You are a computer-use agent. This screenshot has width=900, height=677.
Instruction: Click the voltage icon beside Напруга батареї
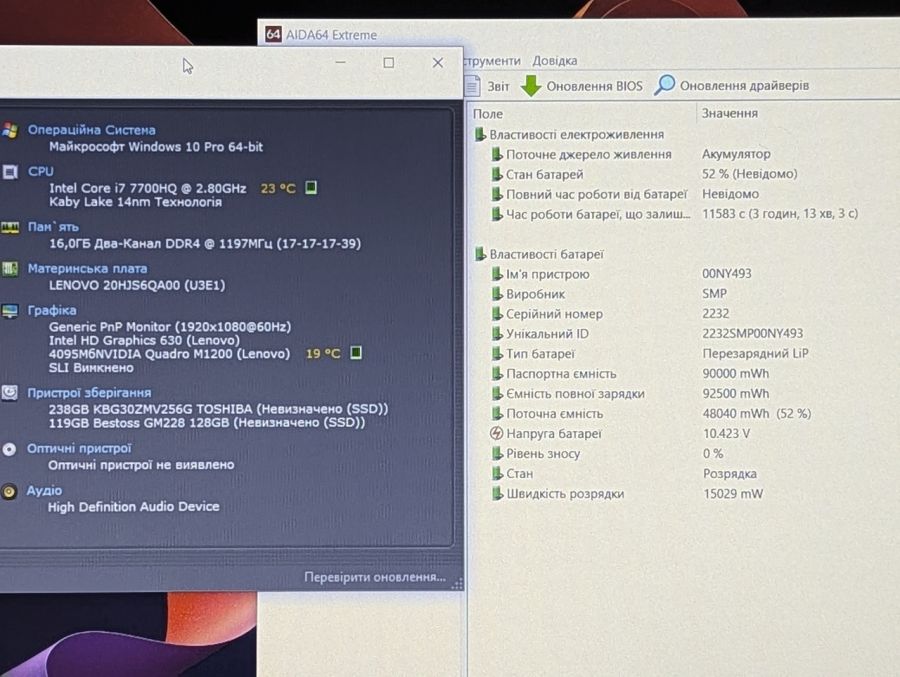(x=496, y=434)
